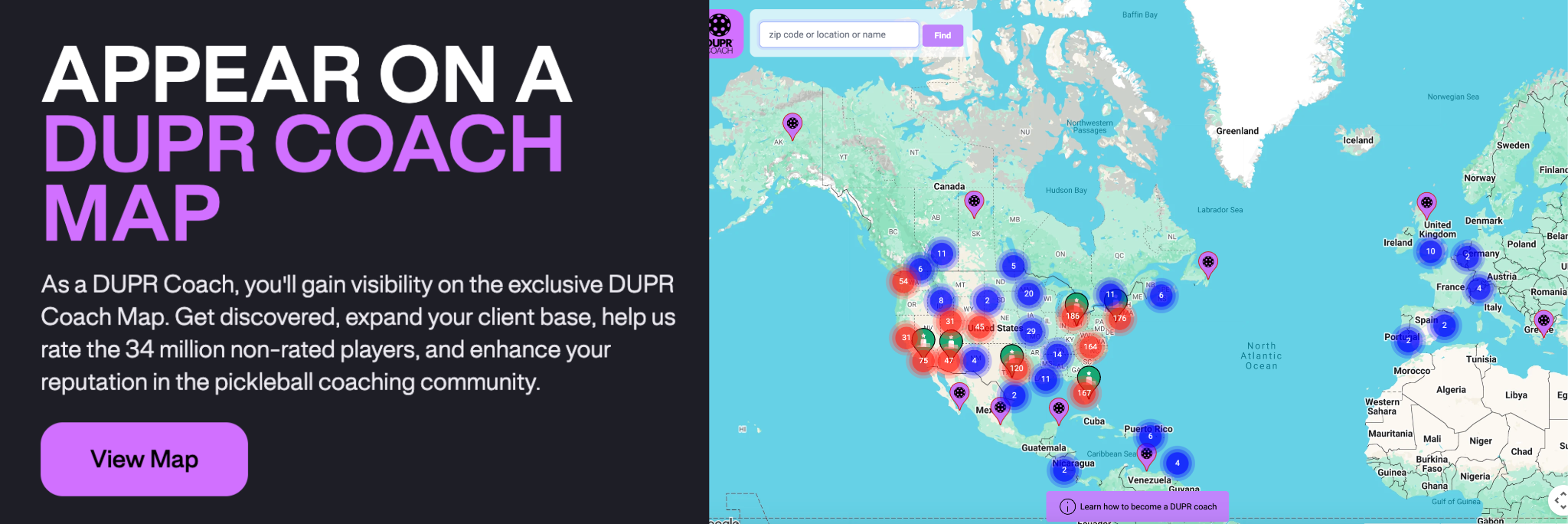Image resolution: width=1568 pixels, height=524 pixels.
Task: Click the DUPR Coach logo on map
Action: click(x=725, y=33)
